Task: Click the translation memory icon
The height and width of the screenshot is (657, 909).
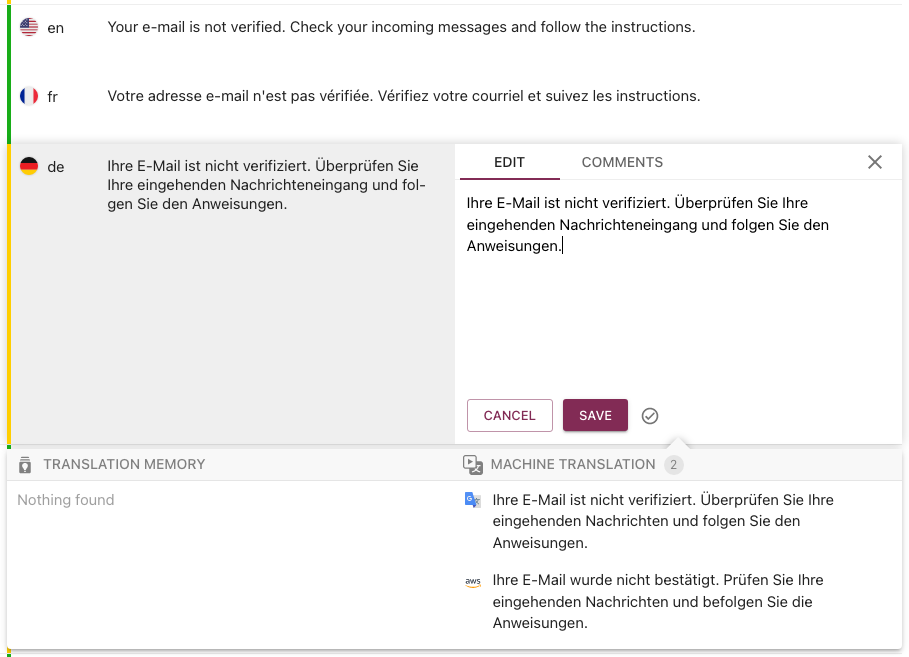Action: coord(25,464)
